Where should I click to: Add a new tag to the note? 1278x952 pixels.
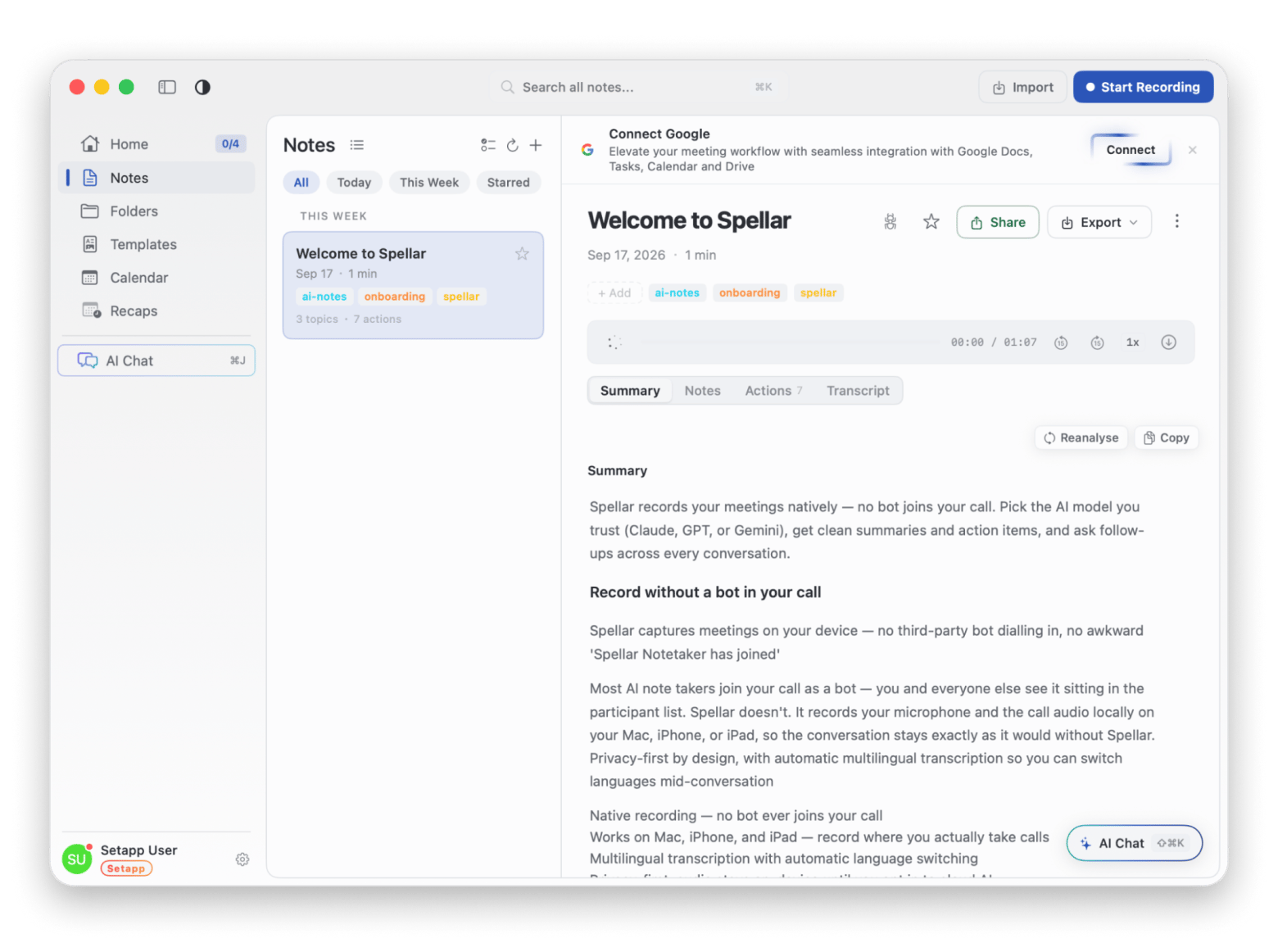pos(614,293)
